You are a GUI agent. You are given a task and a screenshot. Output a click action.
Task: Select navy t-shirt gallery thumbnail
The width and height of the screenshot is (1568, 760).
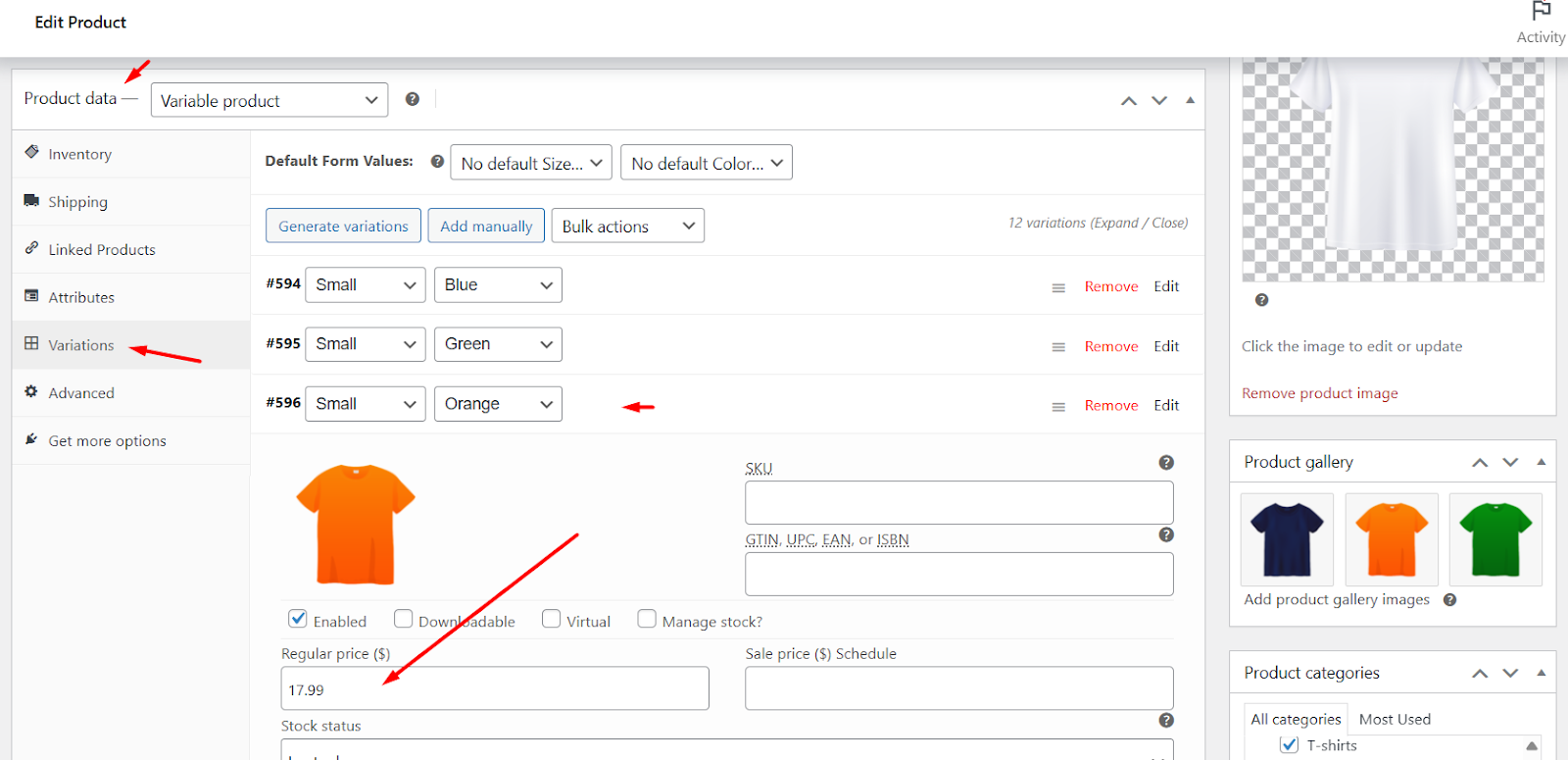click(1287, 539)
